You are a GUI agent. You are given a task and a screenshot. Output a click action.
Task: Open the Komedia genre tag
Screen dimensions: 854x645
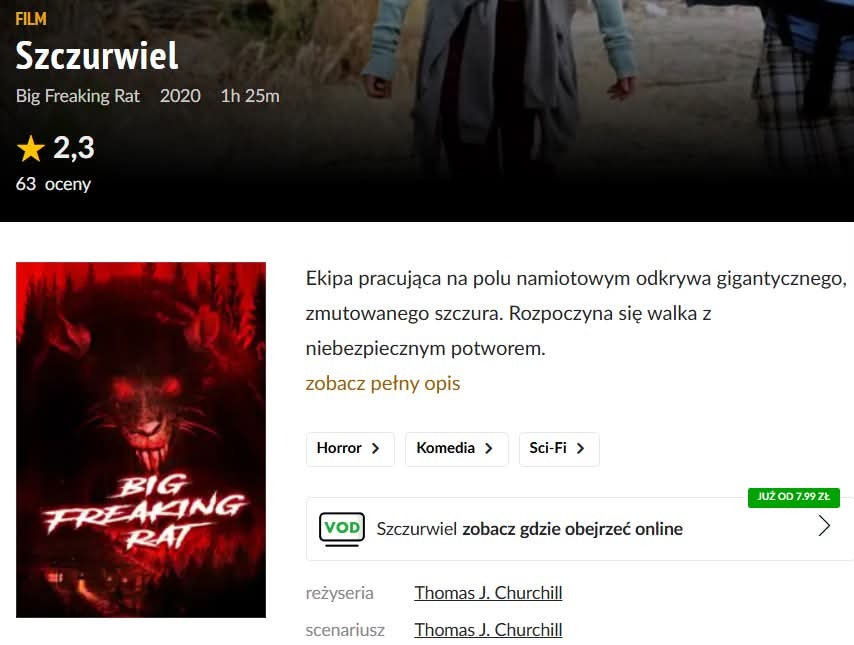coord(456,449)
